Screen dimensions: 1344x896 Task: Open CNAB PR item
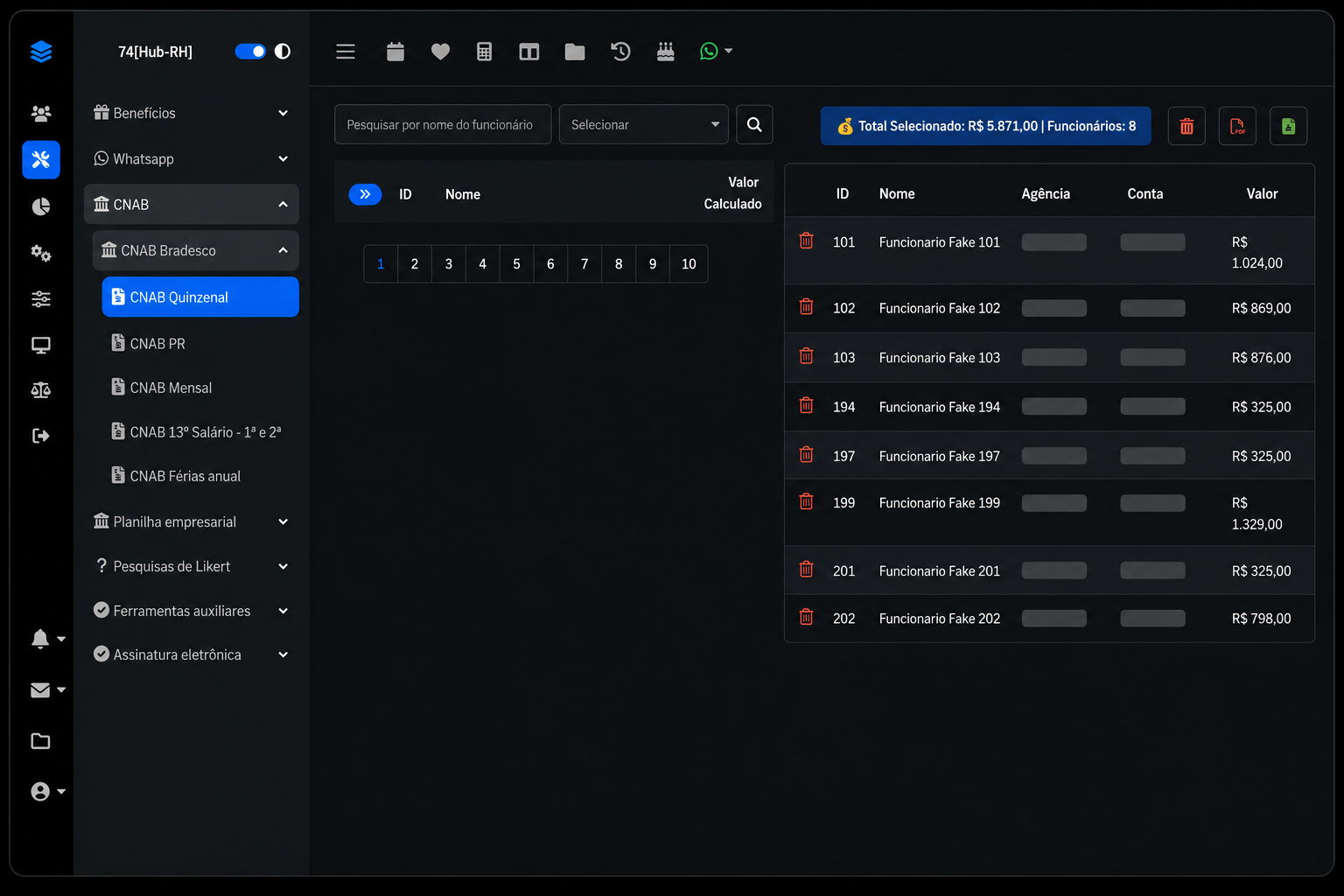click(200, 343)
